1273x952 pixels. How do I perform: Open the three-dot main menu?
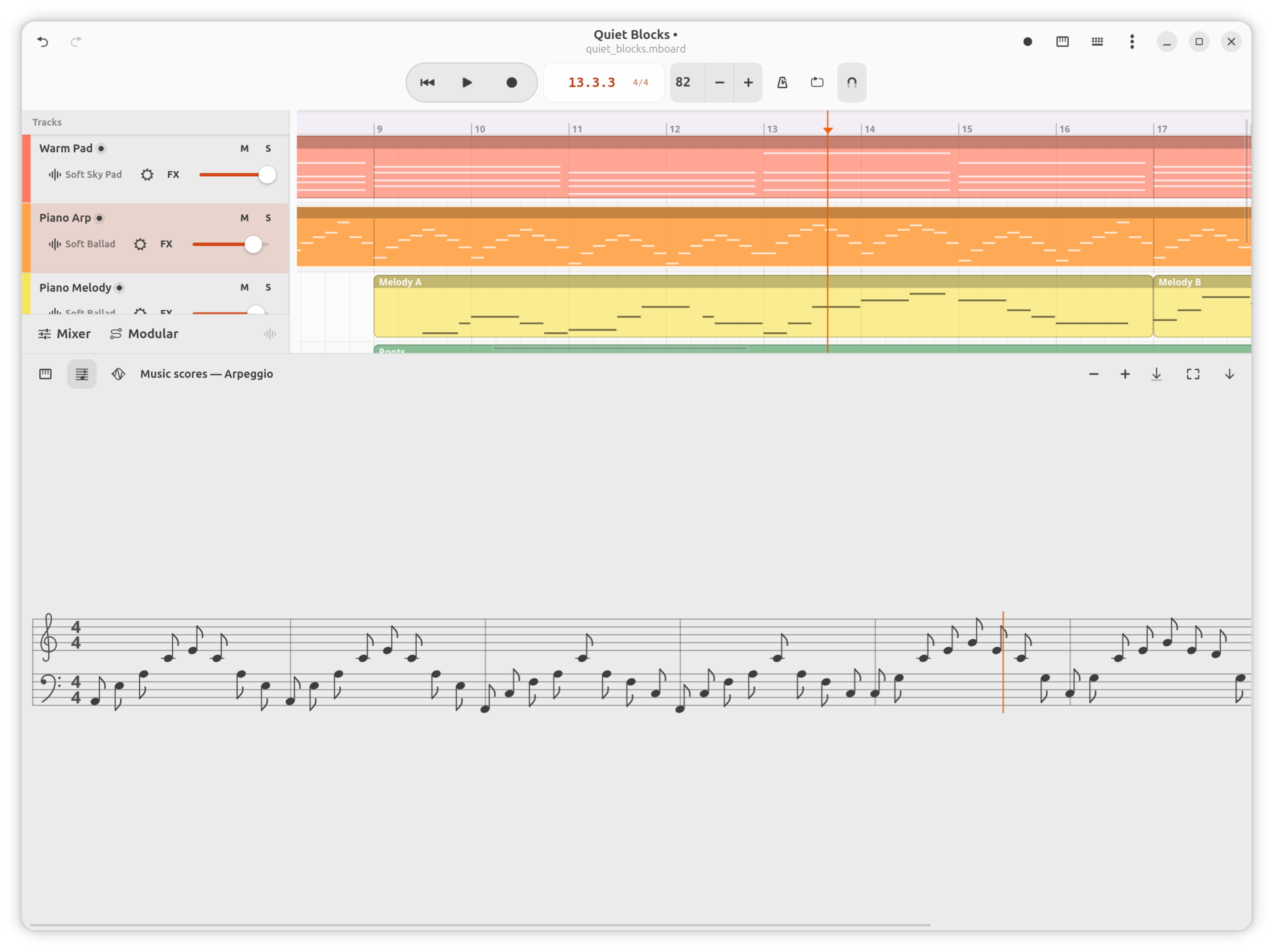[x=1132, y=41]
